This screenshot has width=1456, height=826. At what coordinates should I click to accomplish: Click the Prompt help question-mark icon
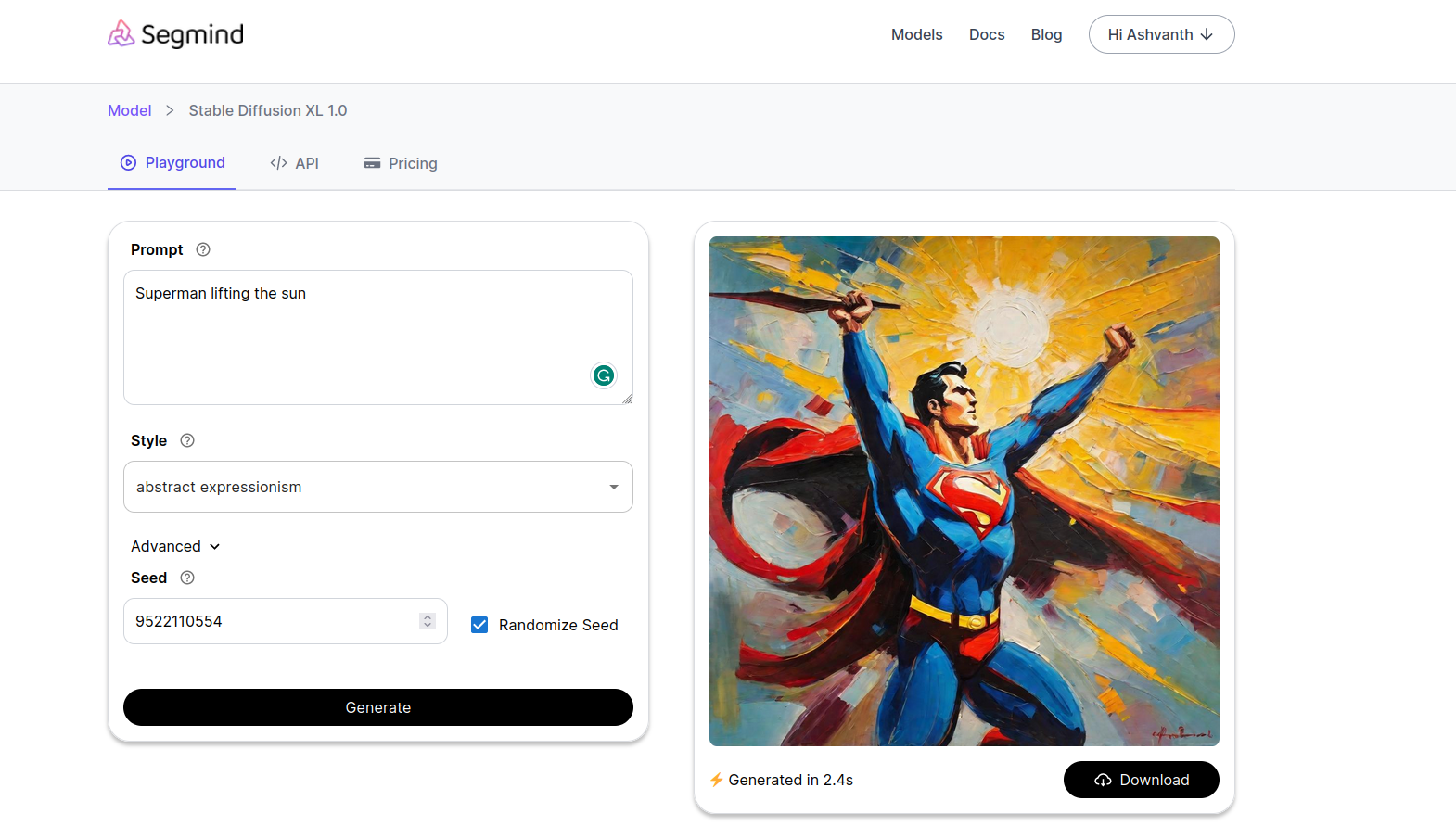pyautogui.click(x=203, y=249)
